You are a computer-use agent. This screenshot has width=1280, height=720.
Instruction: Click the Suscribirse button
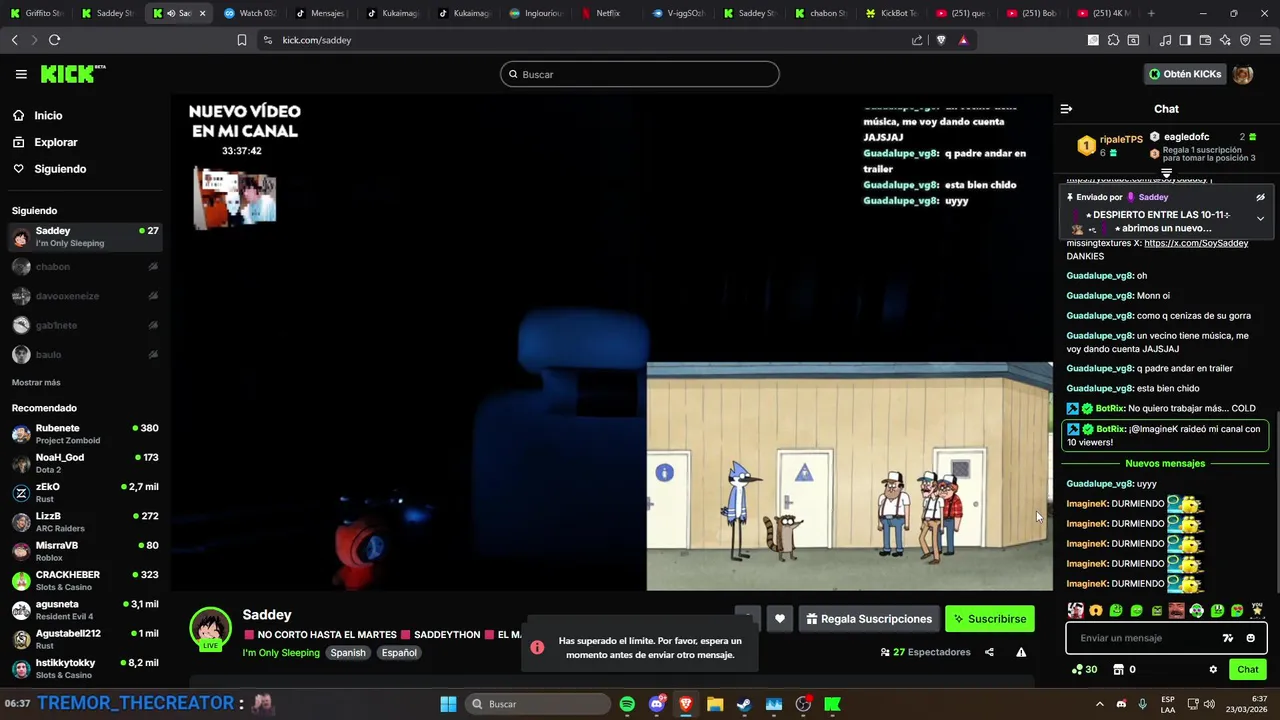click(990, 619)
